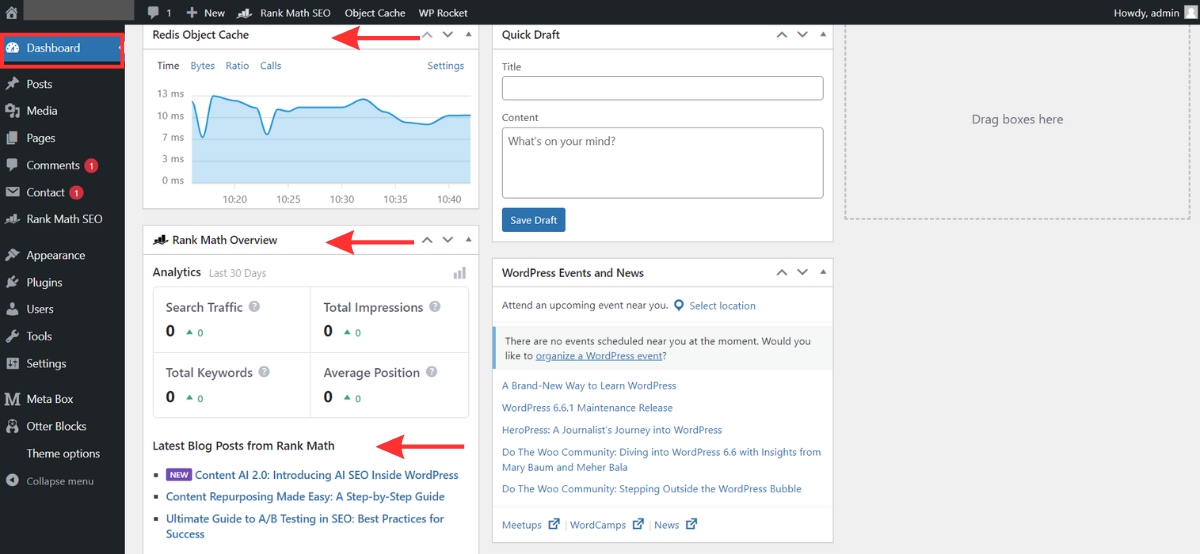Open A Brand-New Way to Learn WordPress
Viewport: 1200px width, 554px height.
click(589, 385)
